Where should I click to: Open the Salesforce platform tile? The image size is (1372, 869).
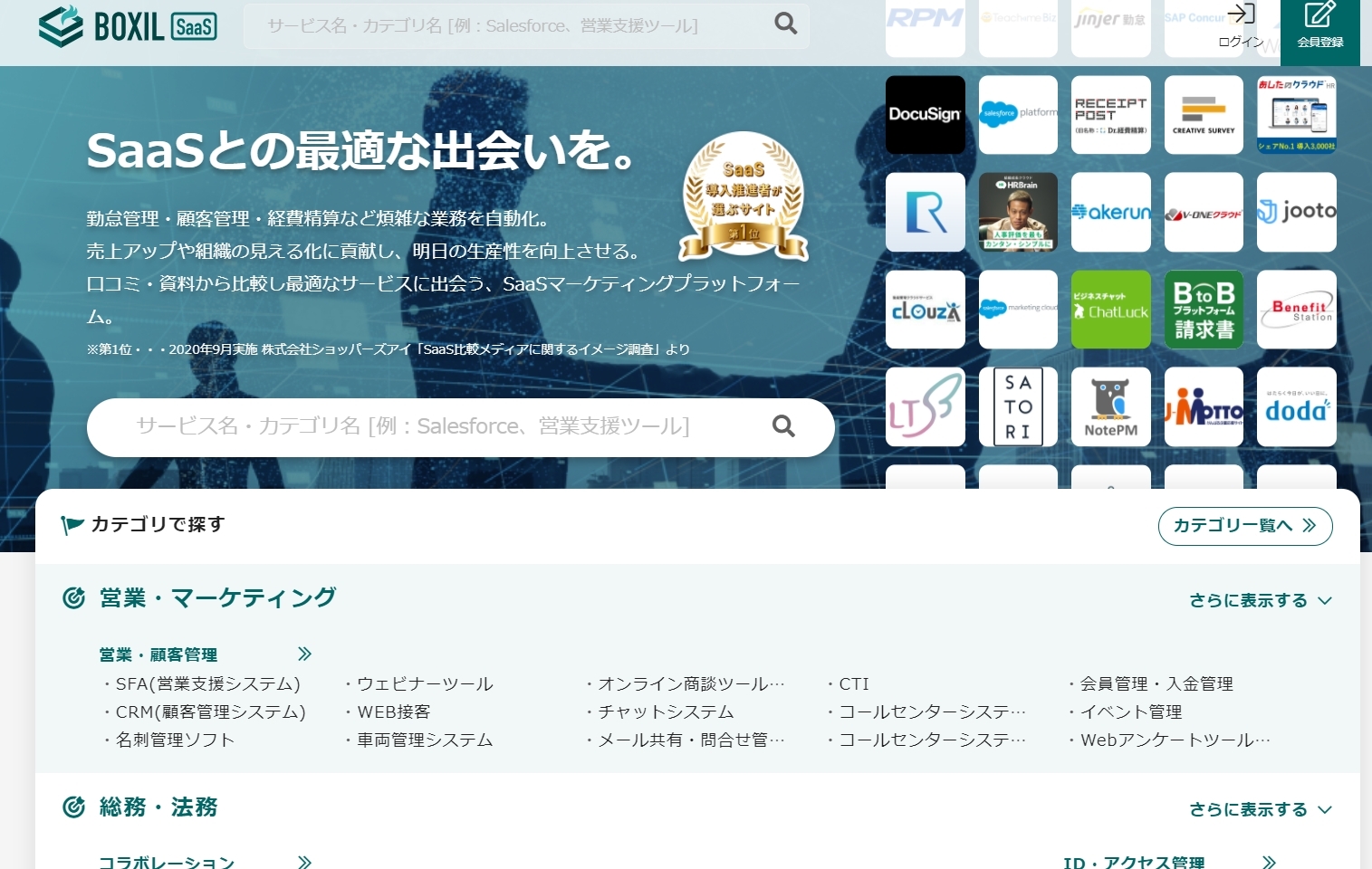pyautogui.click(x=1018, y=115)
